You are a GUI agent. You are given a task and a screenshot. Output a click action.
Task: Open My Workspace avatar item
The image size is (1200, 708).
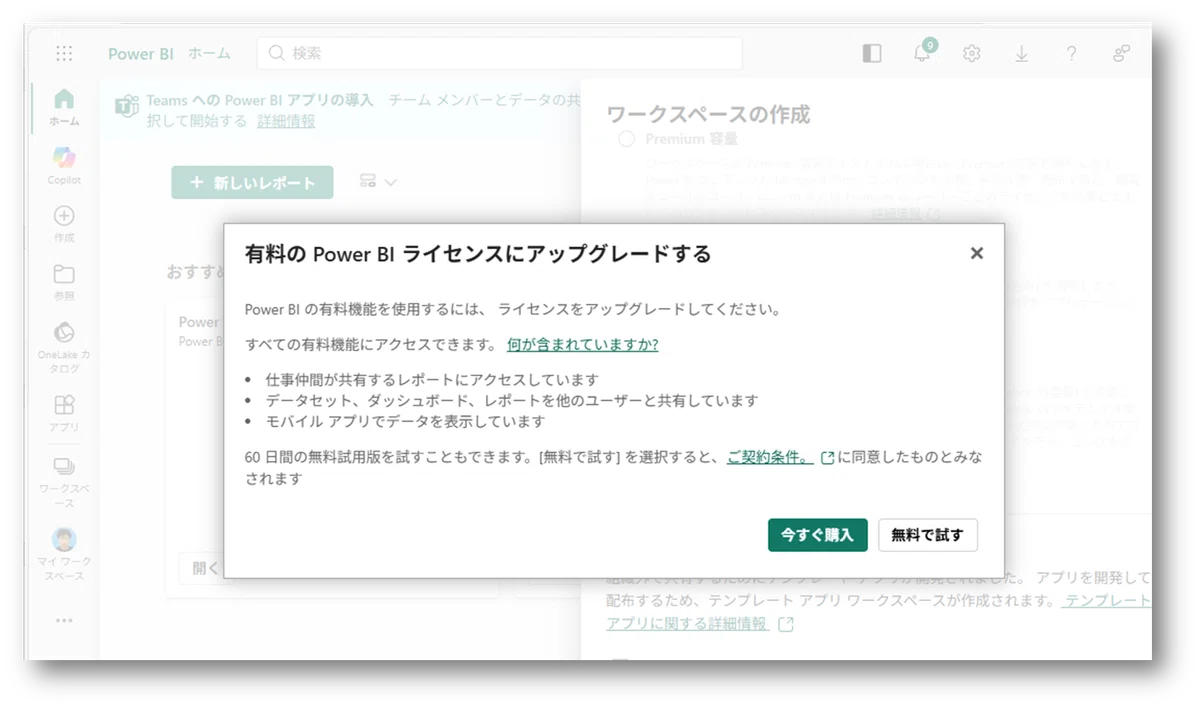(64, 554)
